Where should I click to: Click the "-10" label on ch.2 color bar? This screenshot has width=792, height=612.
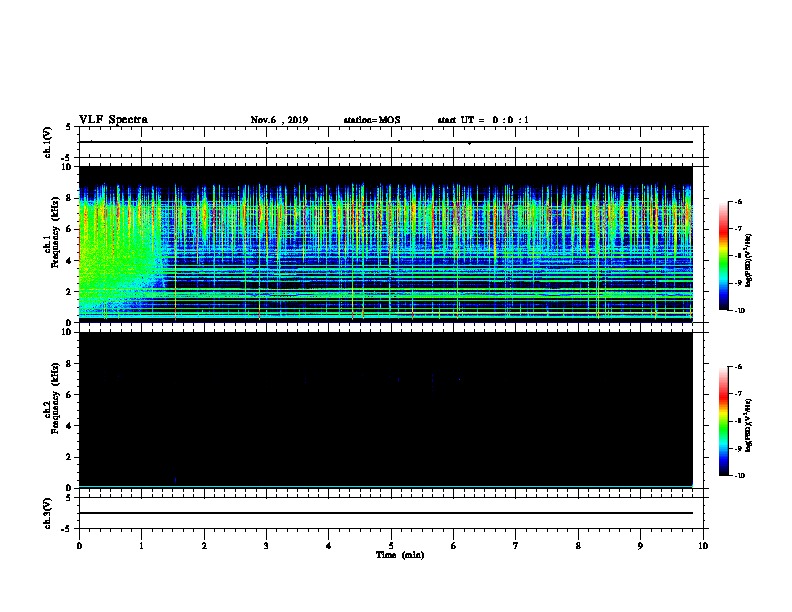click(x=739, y=476)
